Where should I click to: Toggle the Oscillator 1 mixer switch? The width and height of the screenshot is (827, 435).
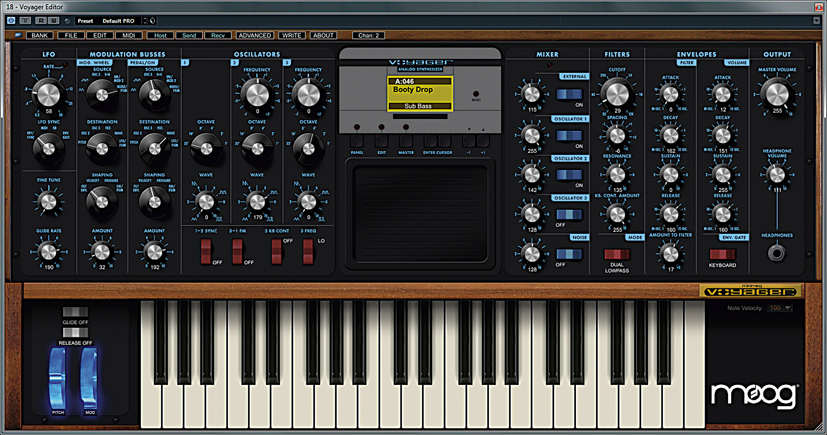coord(569,136)
